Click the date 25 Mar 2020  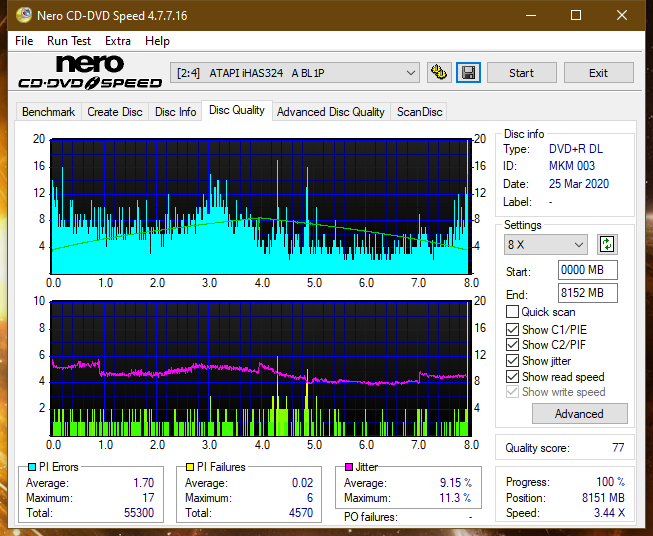(578, 184)
